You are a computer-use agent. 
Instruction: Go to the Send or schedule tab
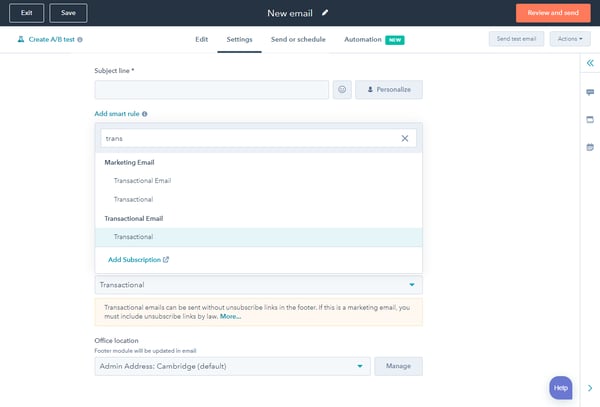point(298,39)
